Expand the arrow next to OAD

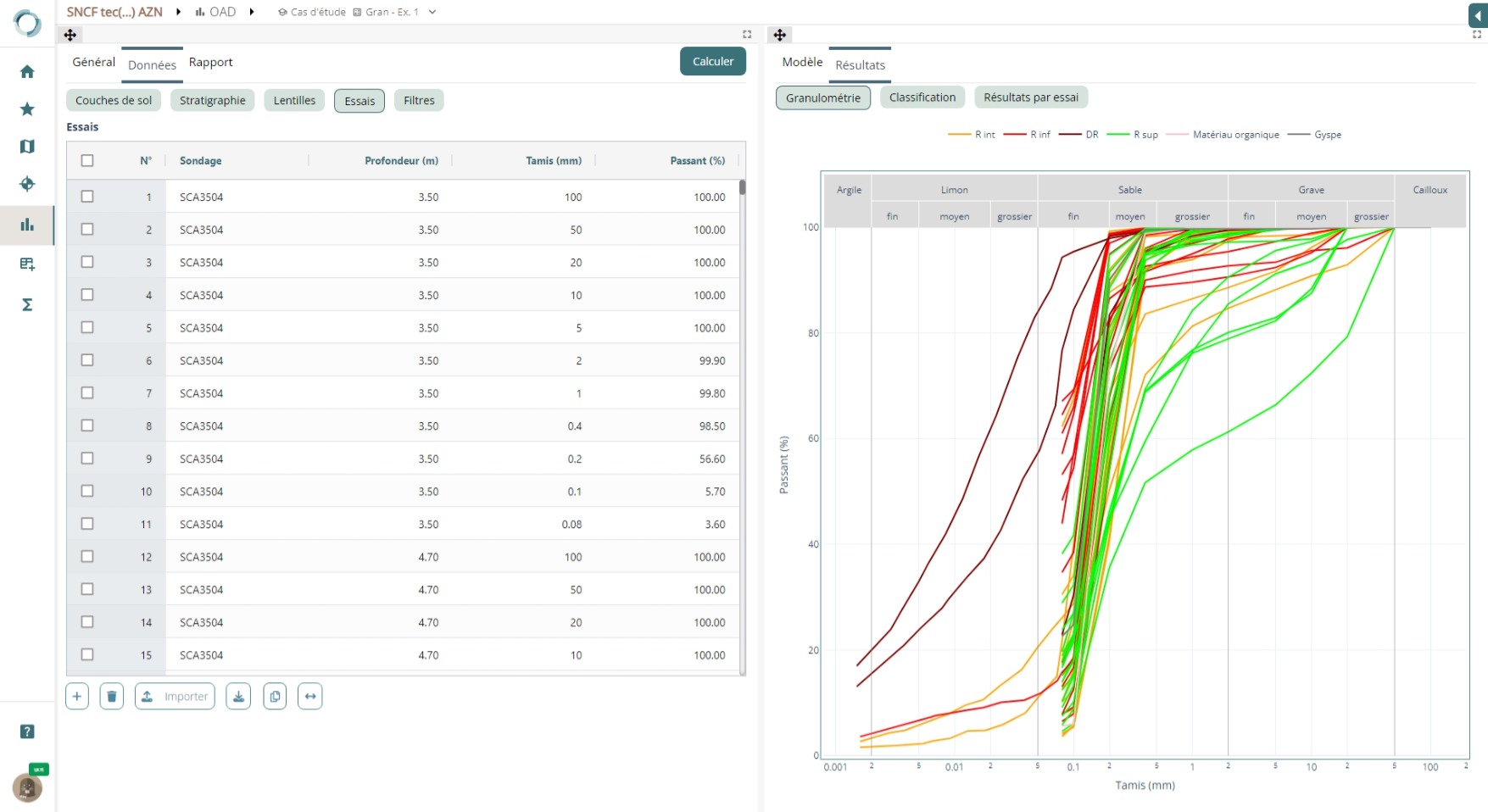coord(252,12)
